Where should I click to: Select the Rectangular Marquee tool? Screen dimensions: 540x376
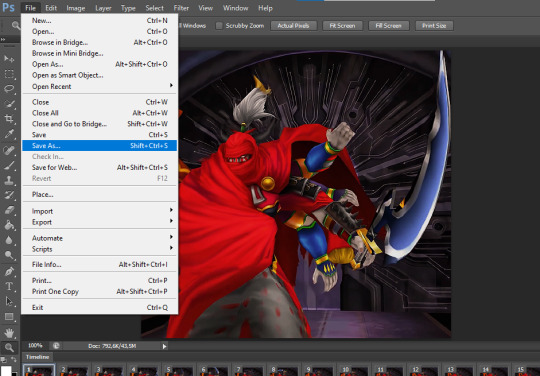point(9,74)
